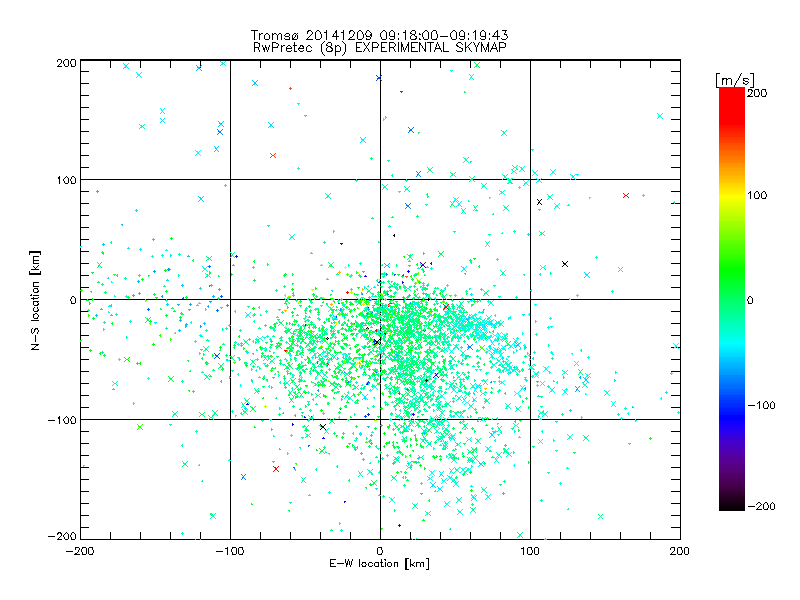Click the "E-W location [km]" axis label
This screenshot has height=600, width=800.
tap(379, 563)
